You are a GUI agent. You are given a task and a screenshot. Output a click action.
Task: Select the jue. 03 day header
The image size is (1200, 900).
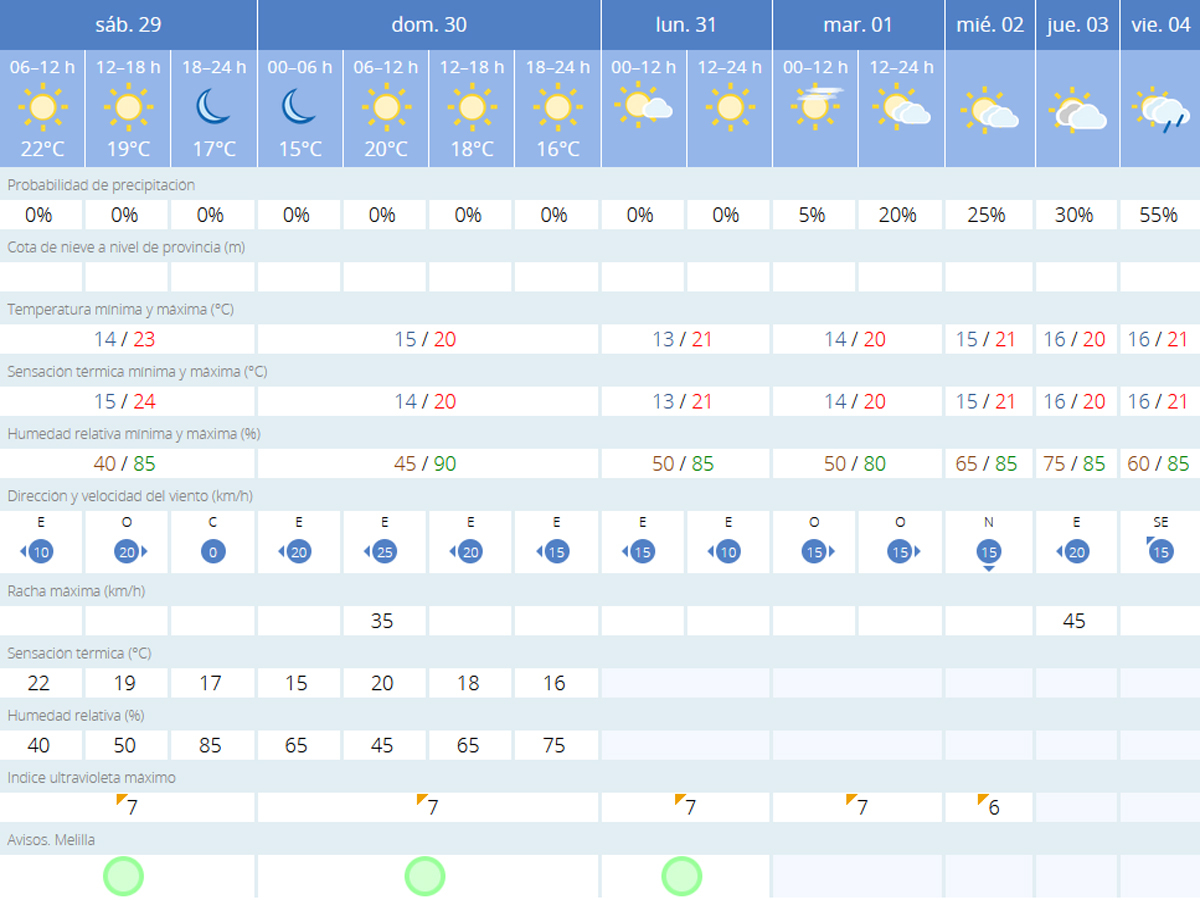click(1078, 24)
